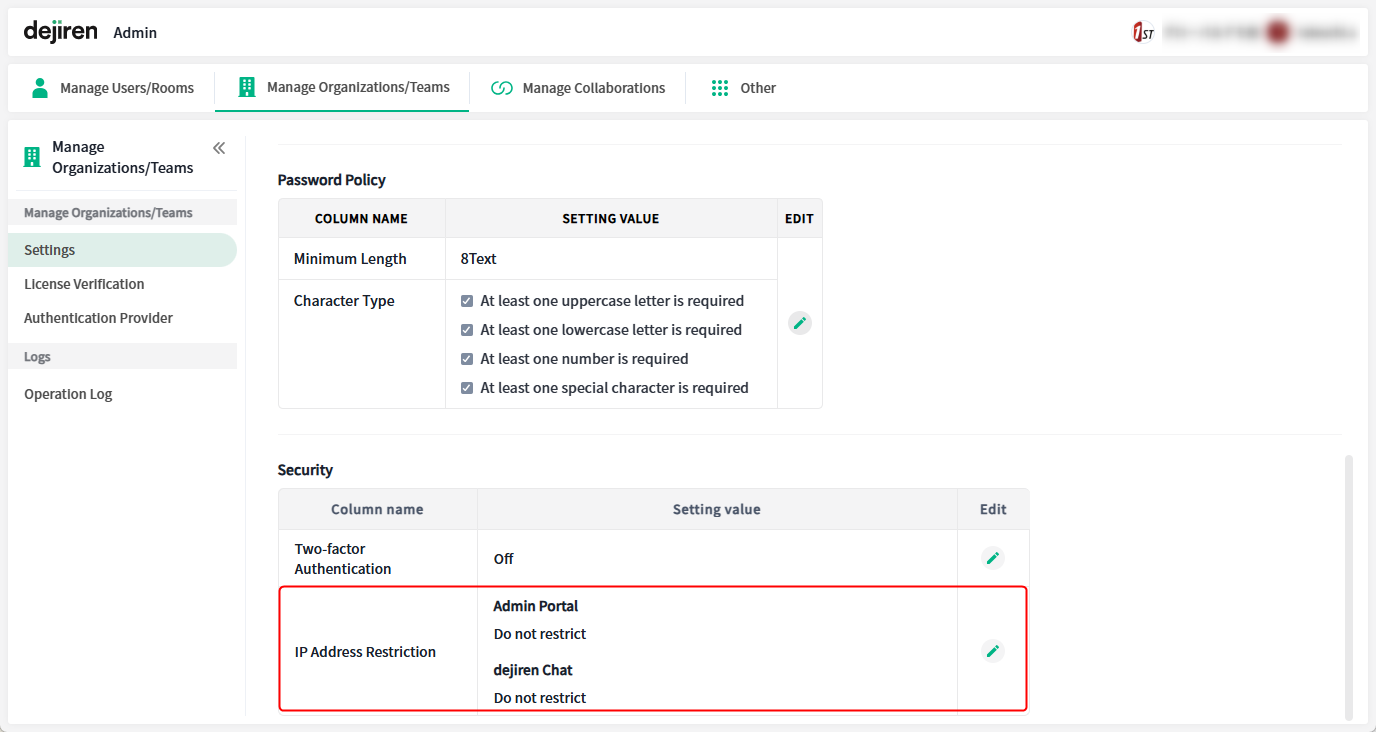Viewport: 1376px width, 732px height.
Task: Click the user icon in Manage Users/Rooms tab
Action: [x=40, y=87]
